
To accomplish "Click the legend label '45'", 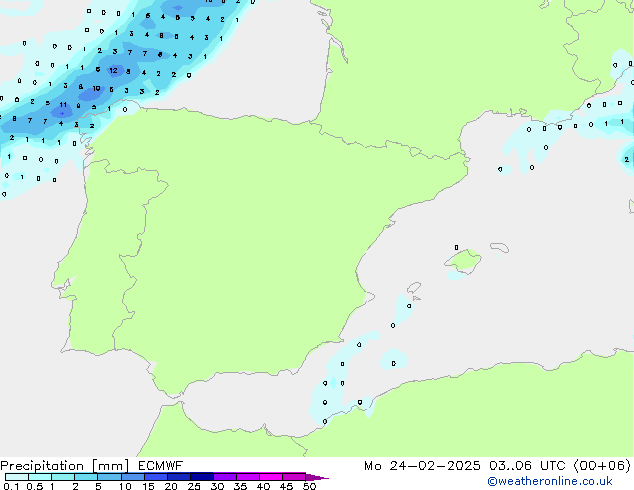I will pyautogui.click(x=286, y=486).
